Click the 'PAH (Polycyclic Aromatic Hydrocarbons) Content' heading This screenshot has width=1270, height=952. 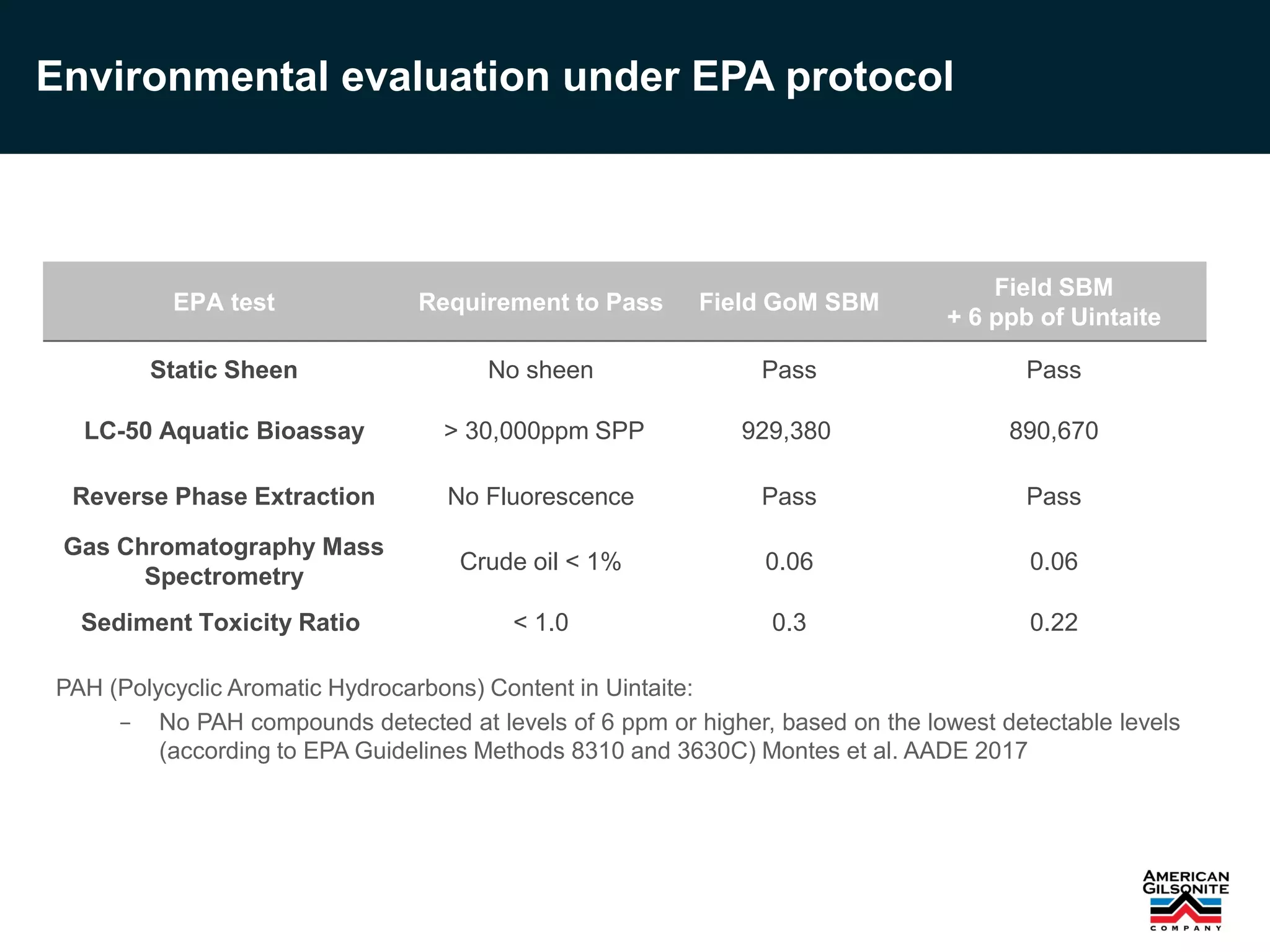(x=375, y=688)
